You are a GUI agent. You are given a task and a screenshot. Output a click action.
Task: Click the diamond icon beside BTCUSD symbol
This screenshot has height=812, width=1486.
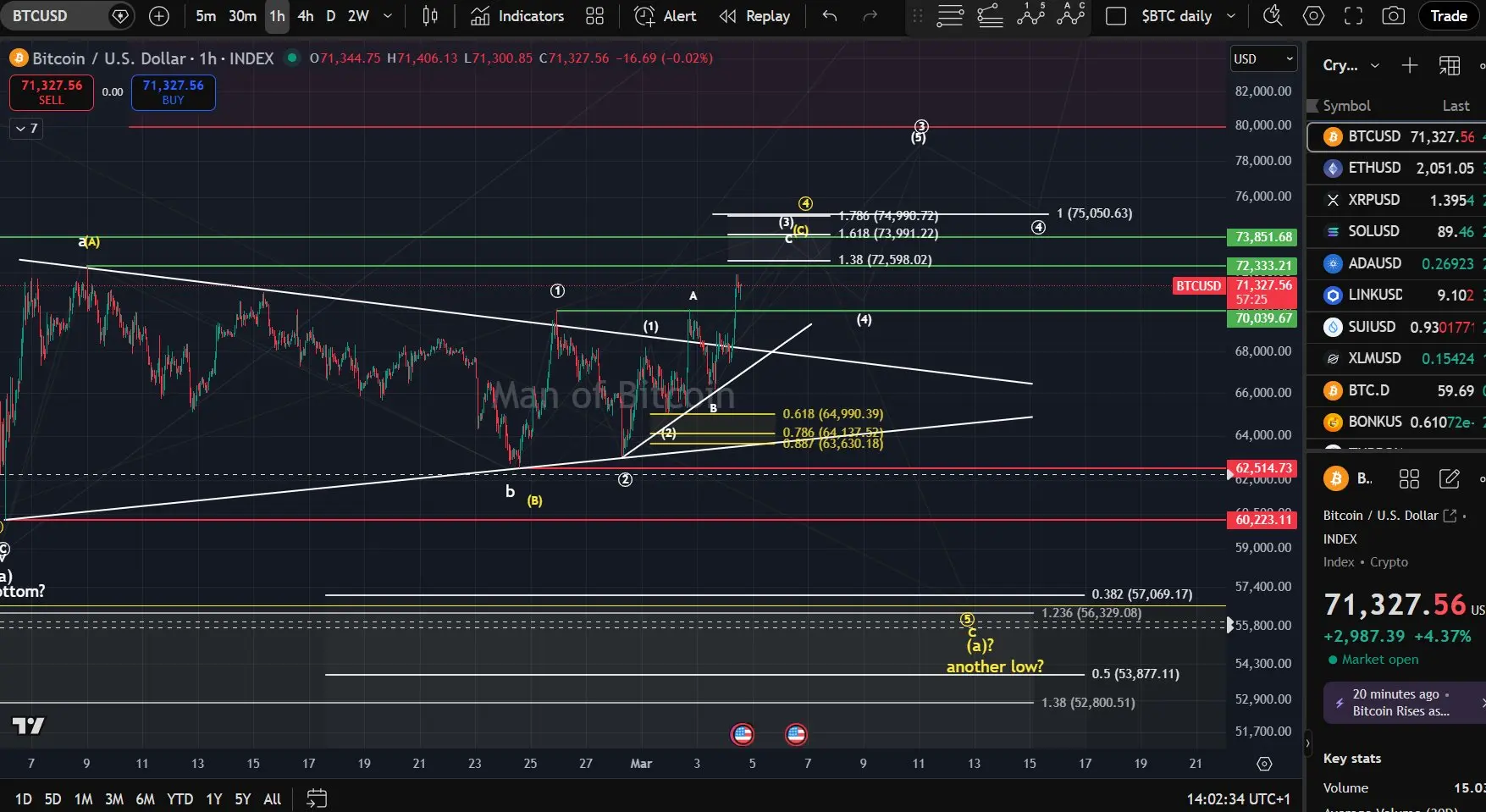tap(120, 16)
